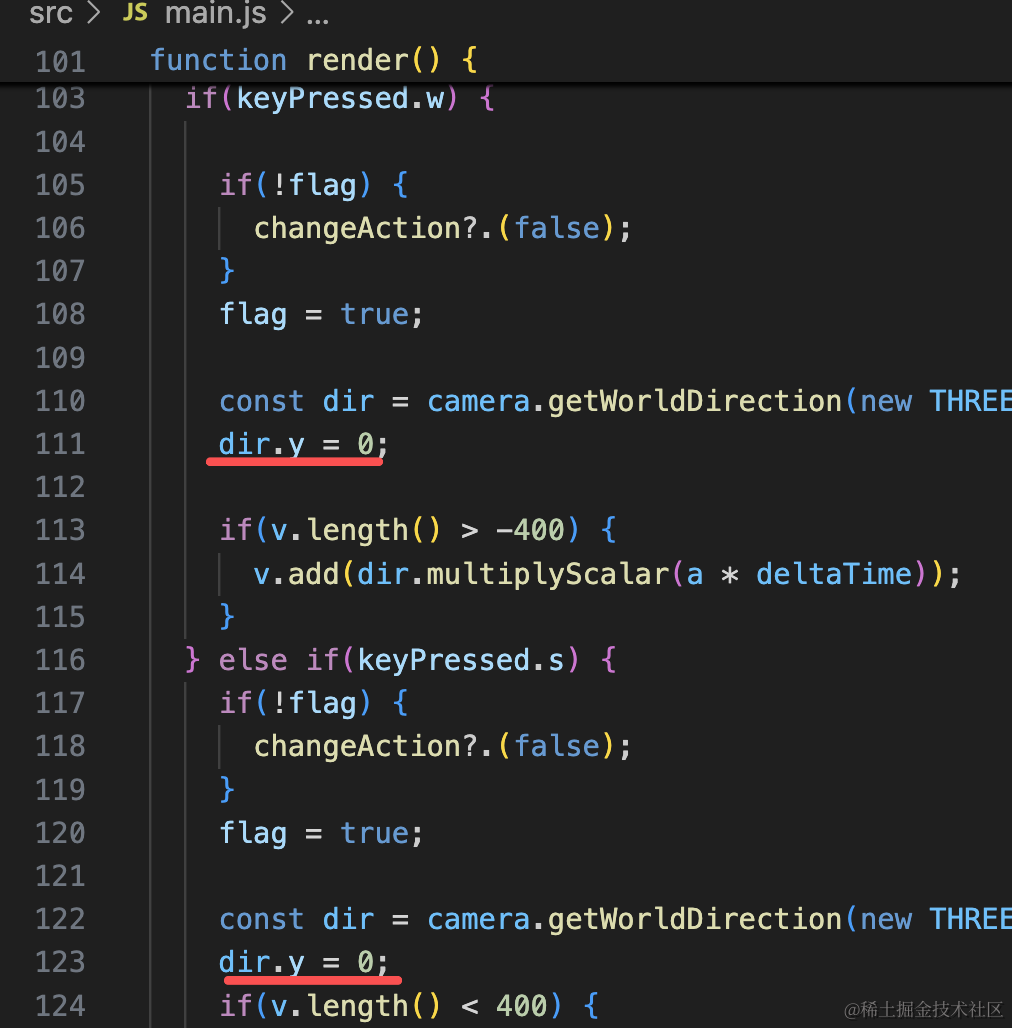Click line number 122
This screenshot has height=1028, width=1012.
pyautogui.click(x=60, y=919)
